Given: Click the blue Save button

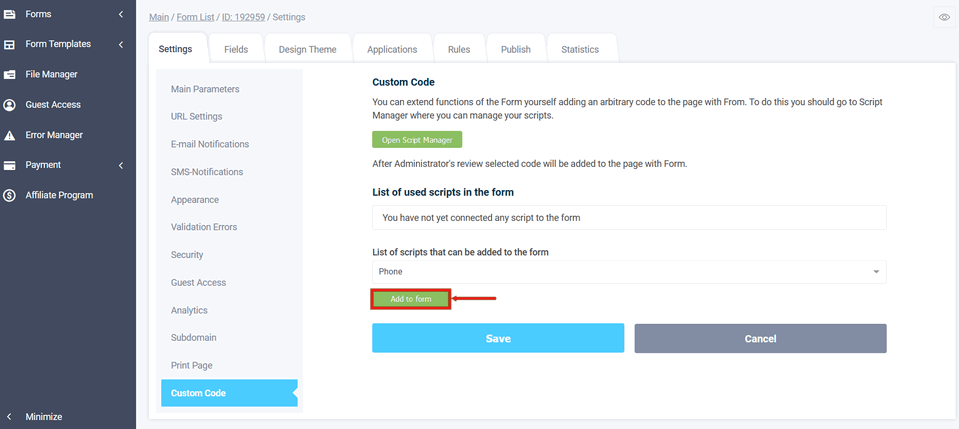Looking at the screenshot, I should pos(498,338).
